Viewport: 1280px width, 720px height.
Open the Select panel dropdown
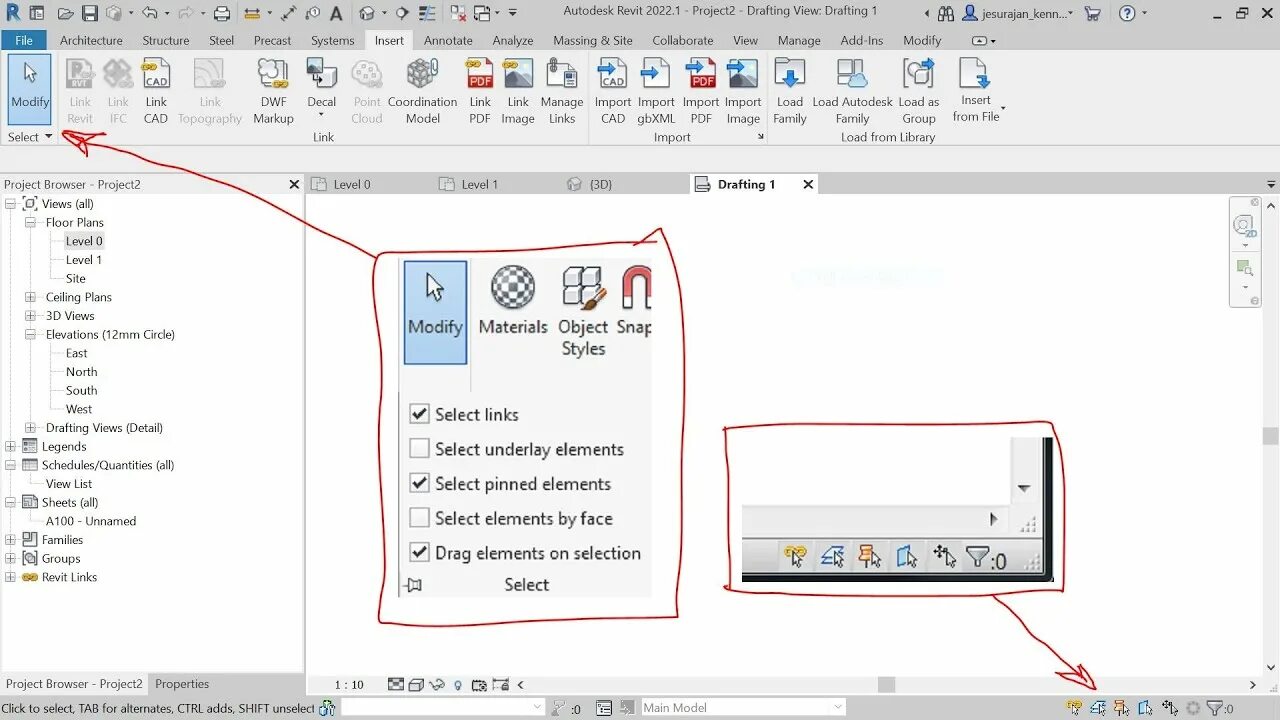pos(30,137)
